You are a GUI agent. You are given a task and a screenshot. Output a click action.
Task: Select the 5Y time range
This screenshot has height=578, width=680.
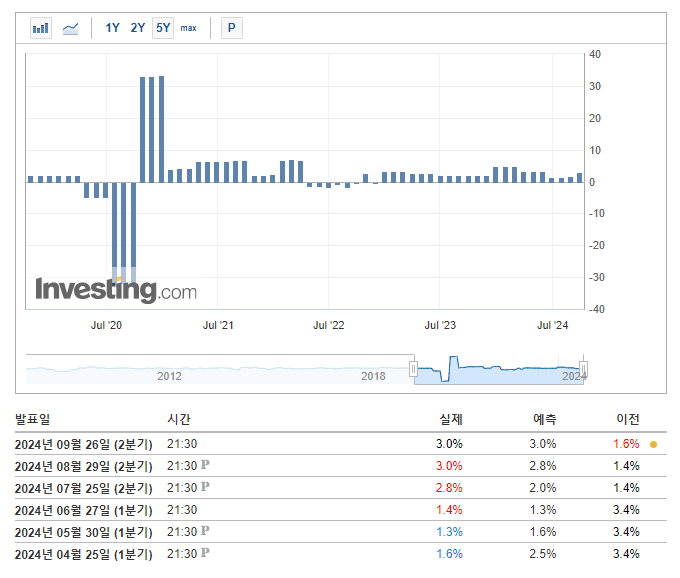[x=163, y=28]
